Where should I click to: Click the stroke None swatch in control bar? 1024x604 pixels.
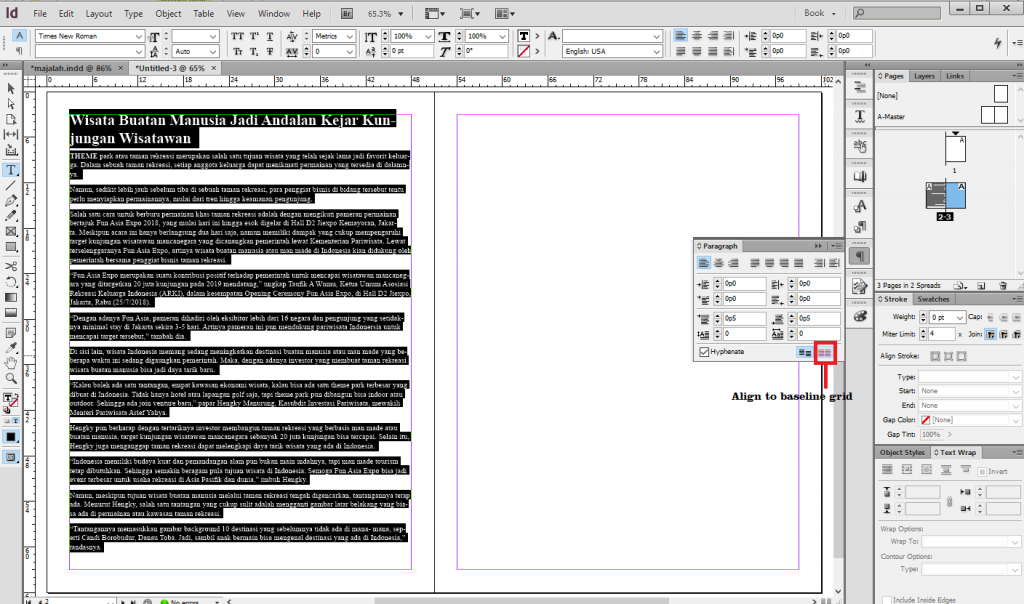[524, 51]
